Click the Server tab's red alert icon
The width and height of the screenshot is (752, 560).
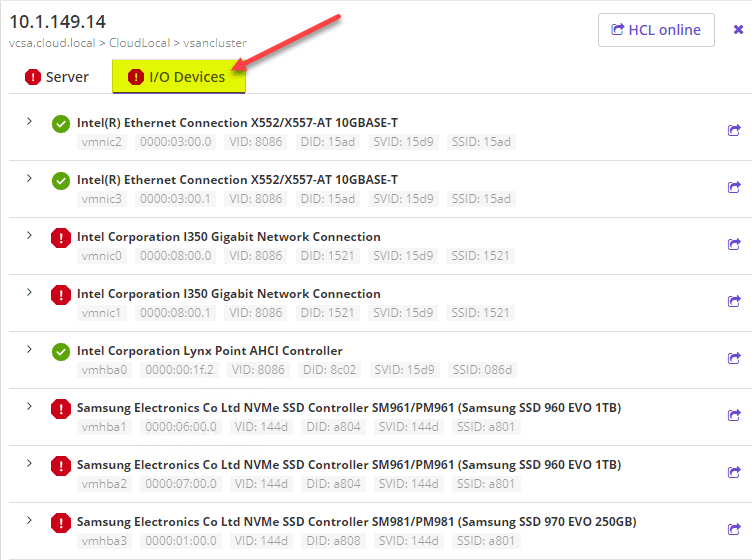(x=33, y=77)
